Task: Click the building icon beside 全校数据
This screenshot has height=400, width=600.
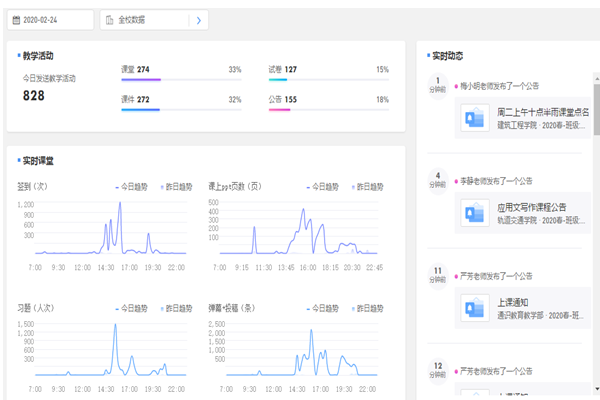Action: coord(109,20)
